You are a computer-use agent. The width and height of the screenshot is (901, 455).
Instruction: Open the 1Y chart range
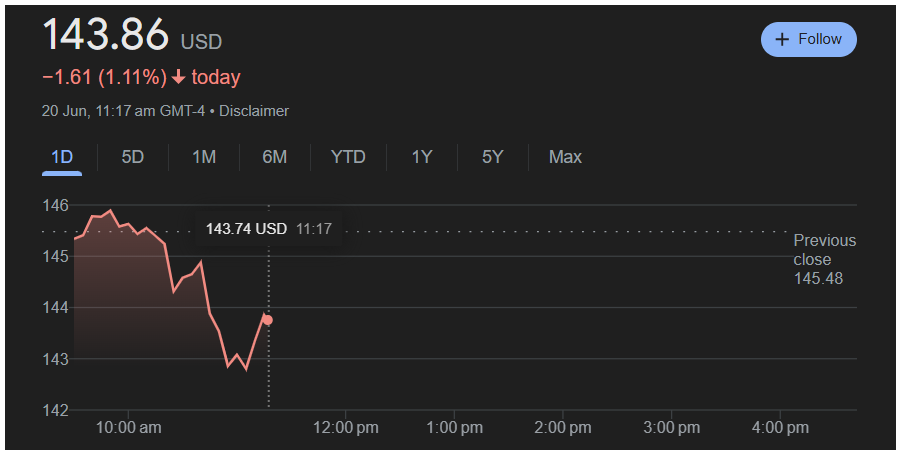tap(422, 157)
